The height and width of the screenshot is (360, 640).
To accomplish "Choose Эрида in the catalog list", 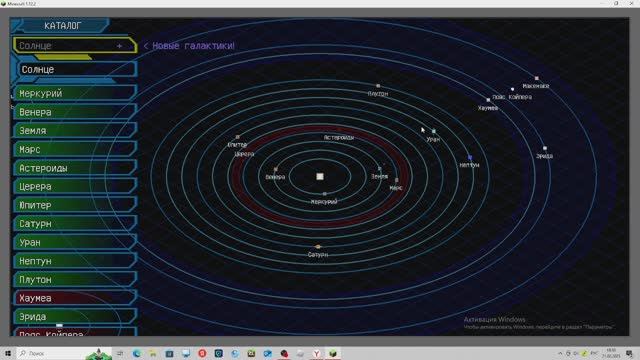I will coord(75,317).
